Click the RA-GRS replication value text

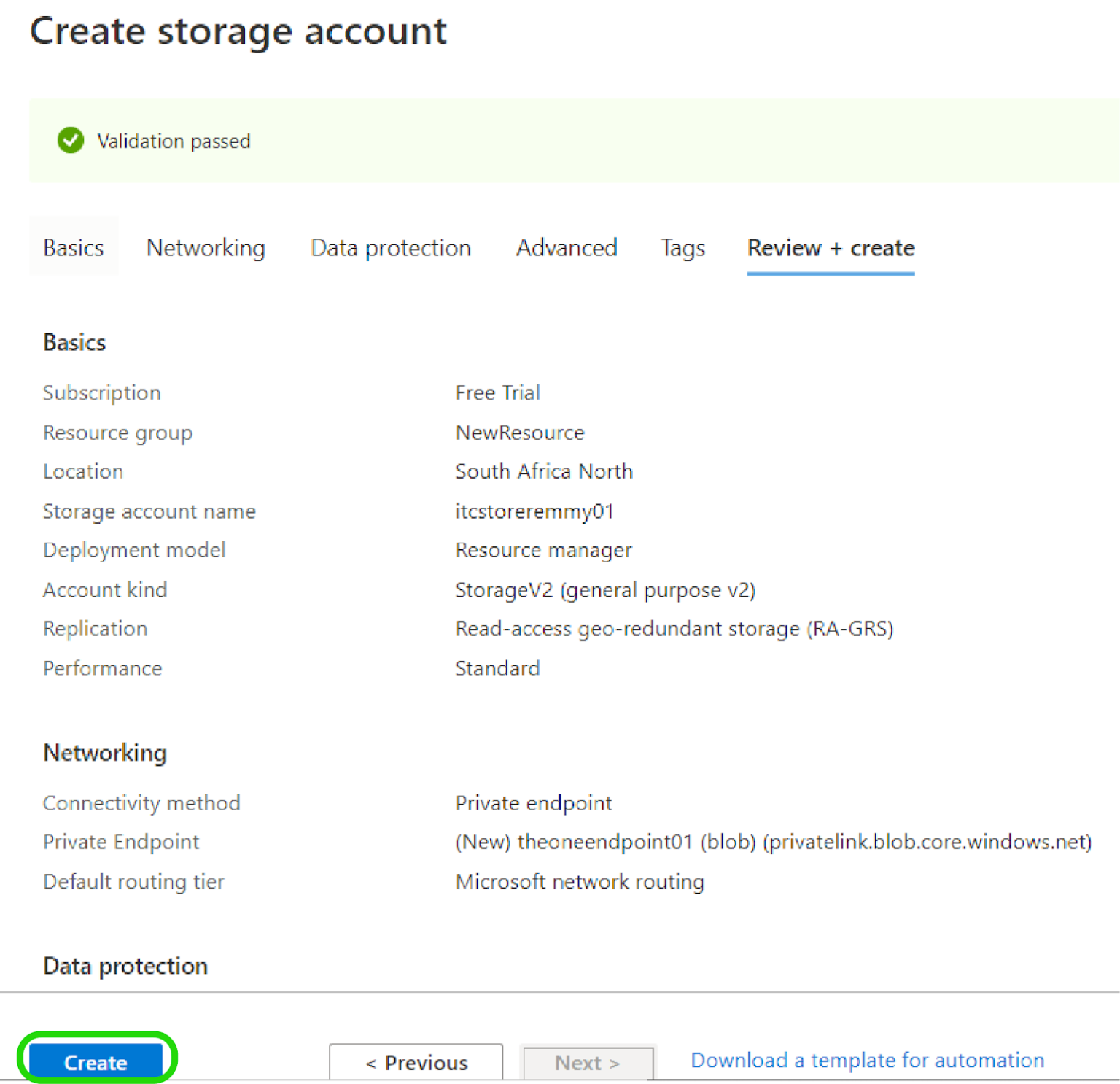click(674, 629)
